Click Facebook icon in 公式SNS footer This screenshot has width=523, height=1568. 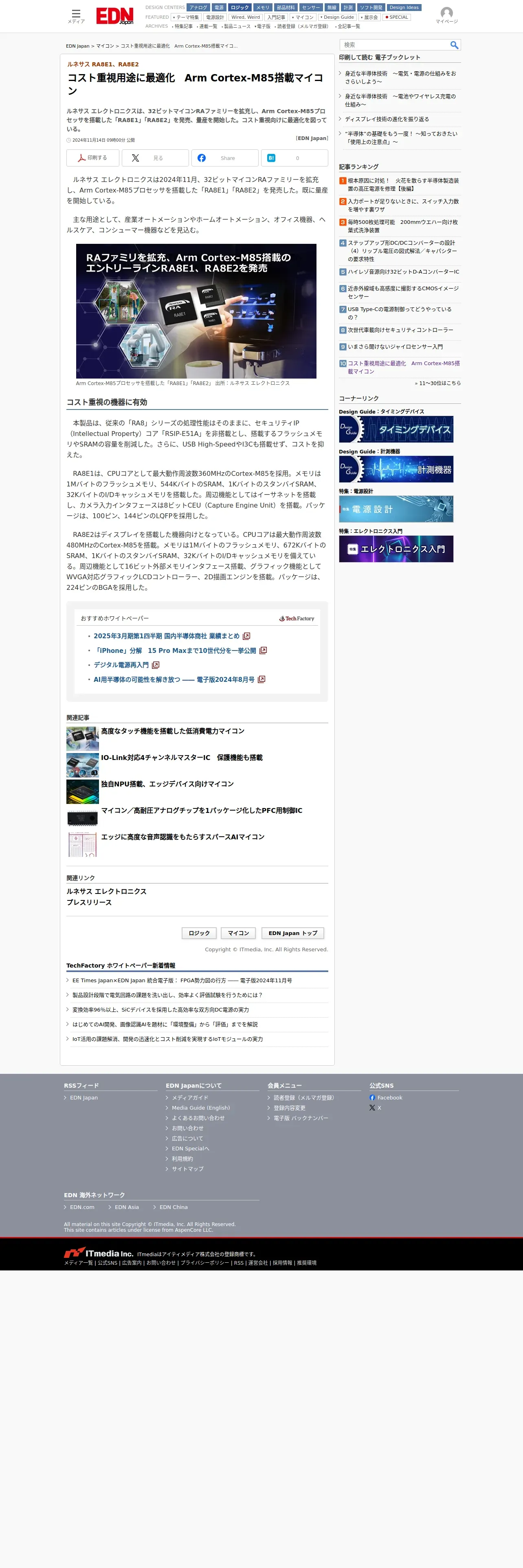pos(372,1097)
